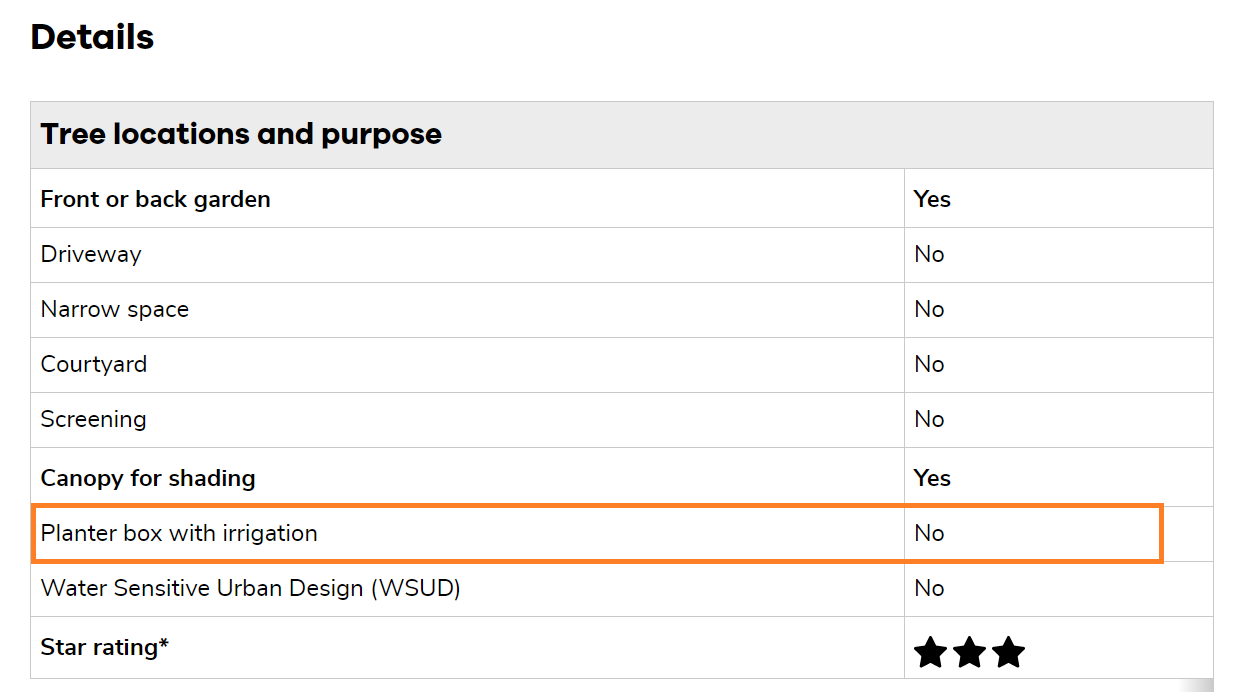Click the Water Sensitive Urban Design label
Screen dimensions: 1254x692
click(250, 588)
